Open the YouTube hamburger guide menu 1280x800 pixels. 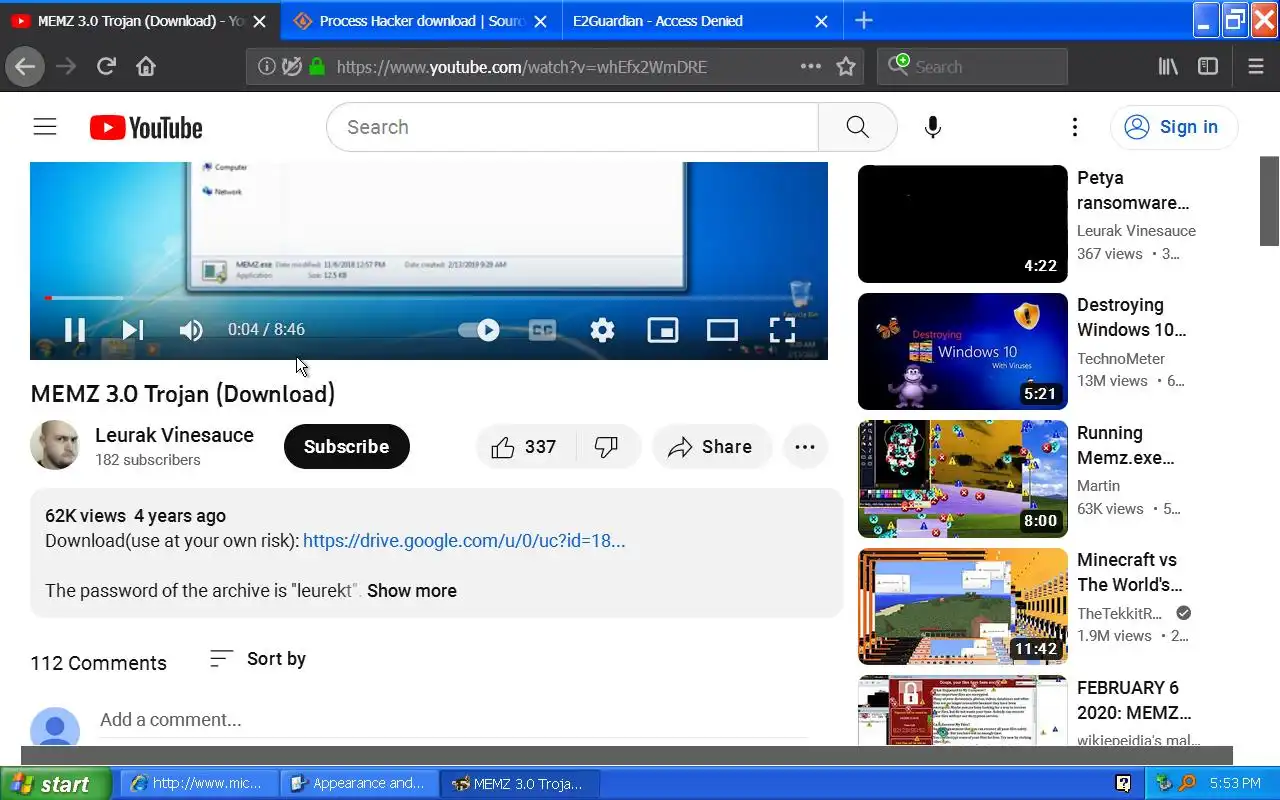[x=45, y=127]
